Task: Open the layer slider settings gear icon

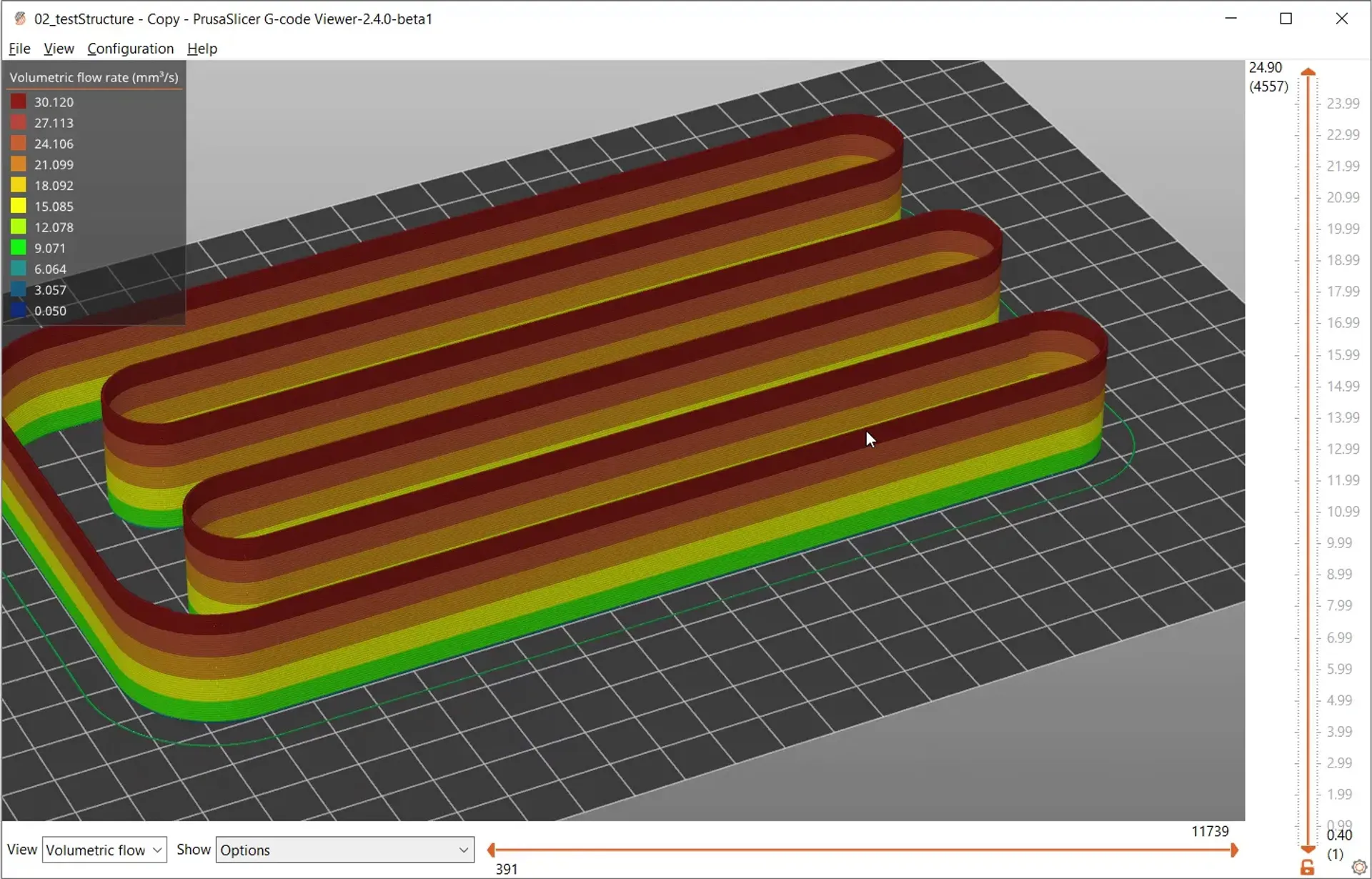Action: pos(1359,867)
